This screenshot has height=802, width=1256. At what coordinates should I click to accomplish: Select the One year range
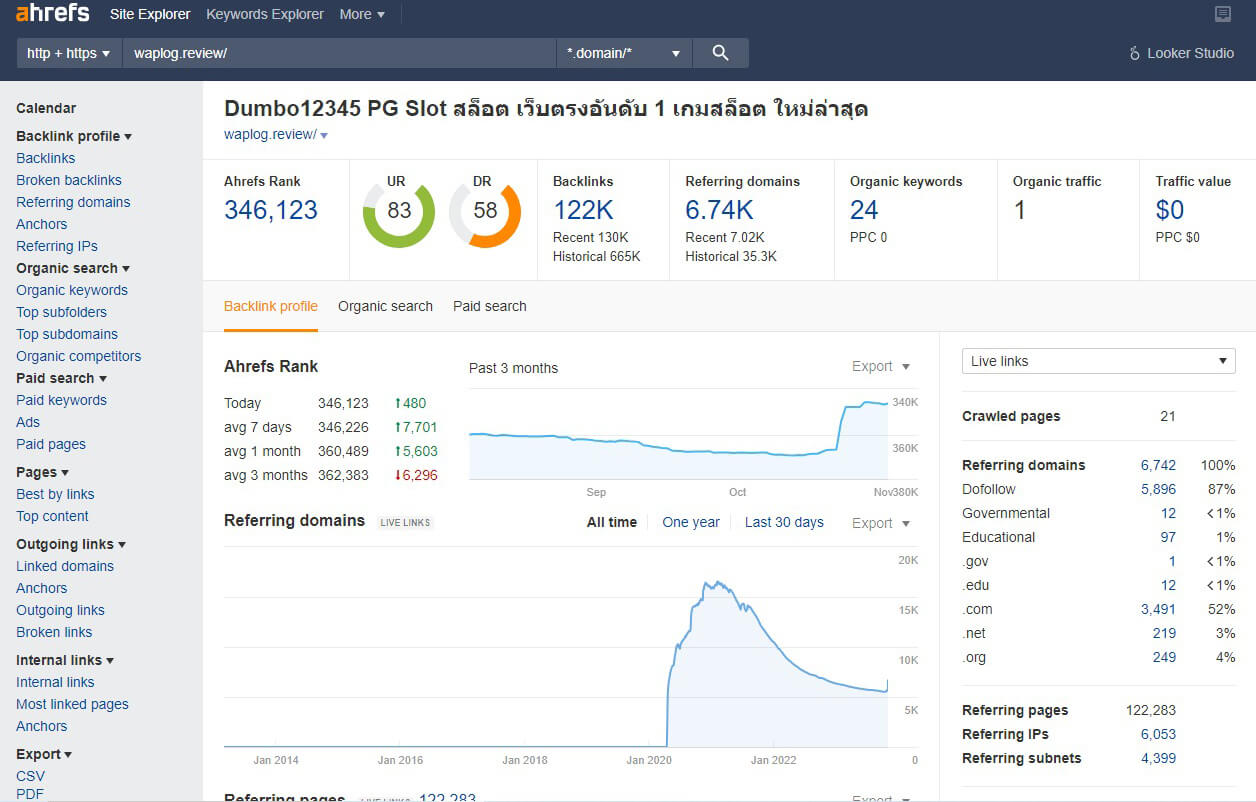point(691,522)
